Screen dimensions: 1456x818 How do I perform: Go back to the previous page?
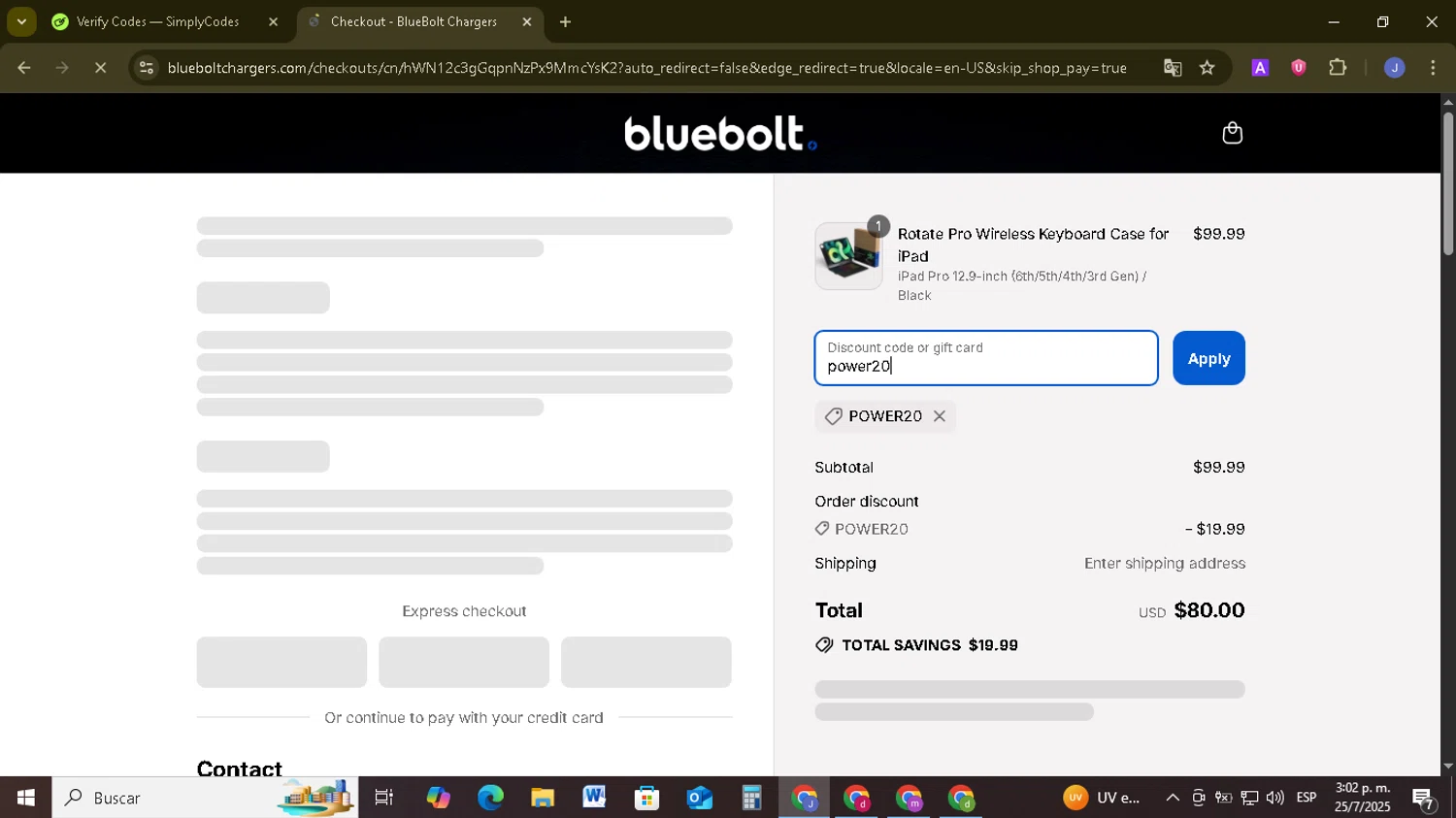click(24, 68)
